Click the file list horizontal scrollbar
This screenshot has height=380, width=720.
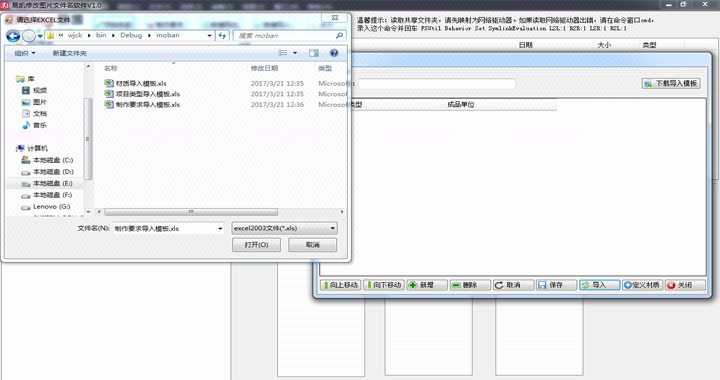pos(191,212)
